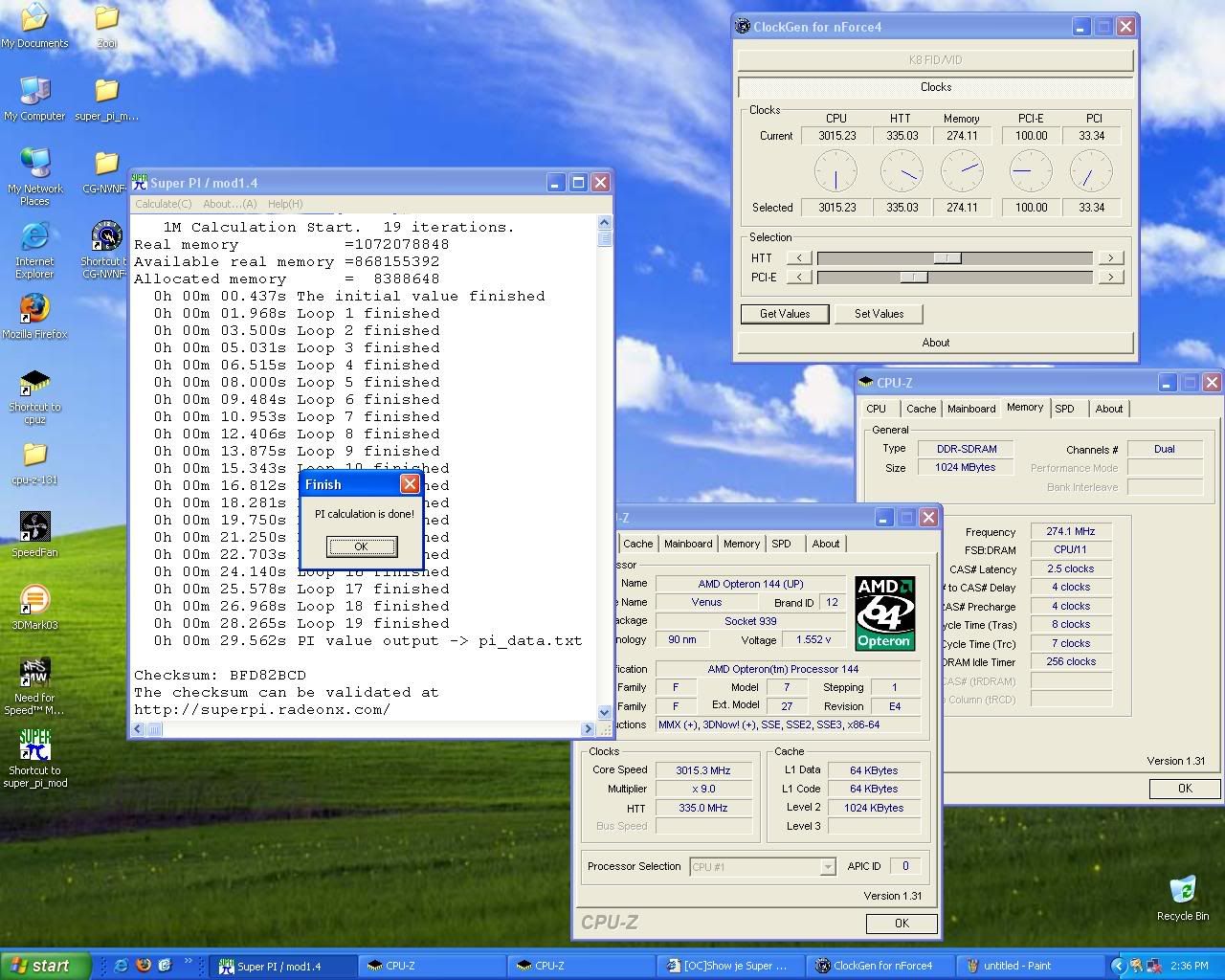
Task: Click the K8 FID/VID button in ClockGen
Action: coord(935,59)
